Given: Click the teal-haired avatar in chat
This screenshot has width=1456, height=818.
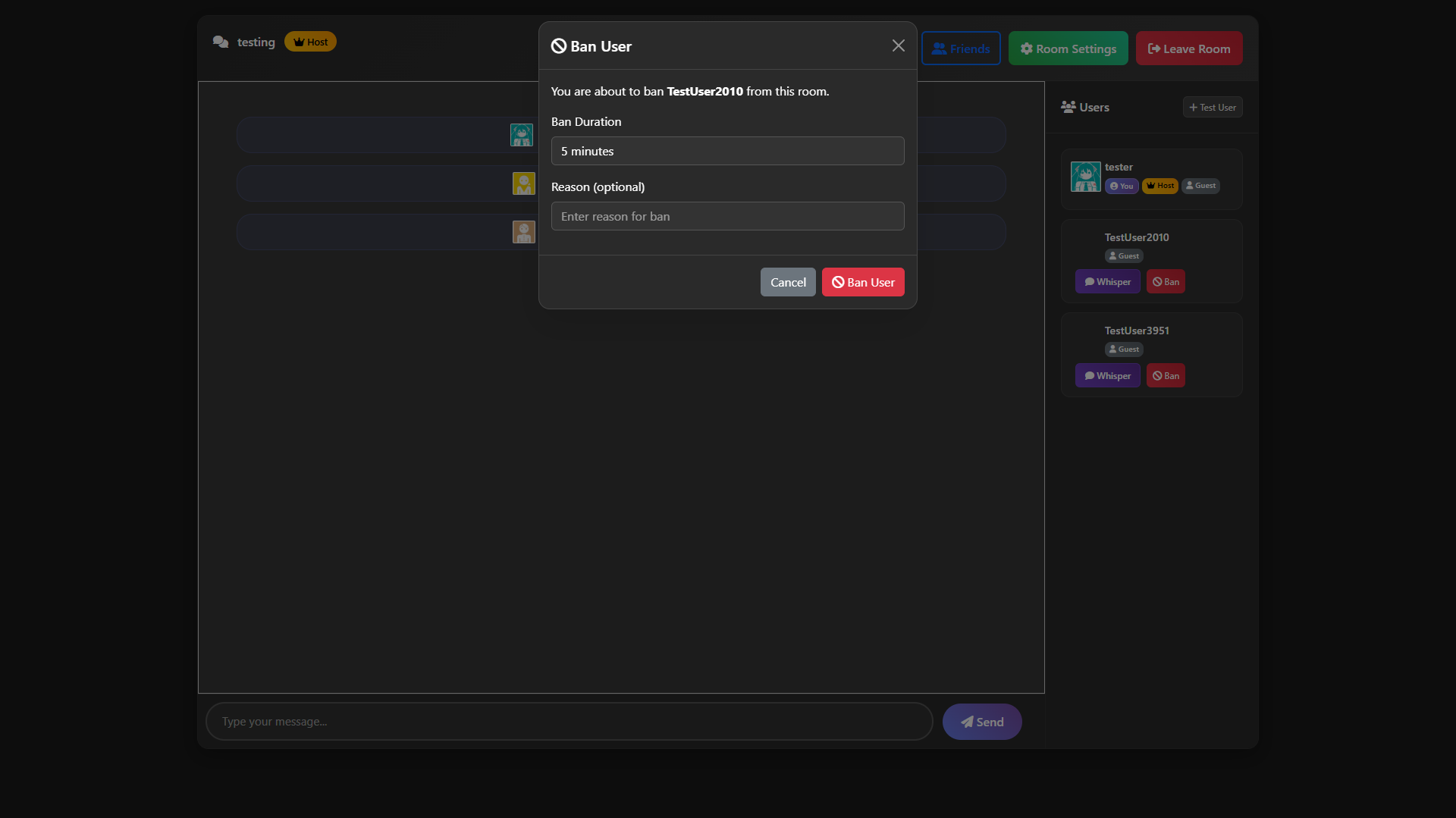Looking at the screenshot, I should 522,135.
